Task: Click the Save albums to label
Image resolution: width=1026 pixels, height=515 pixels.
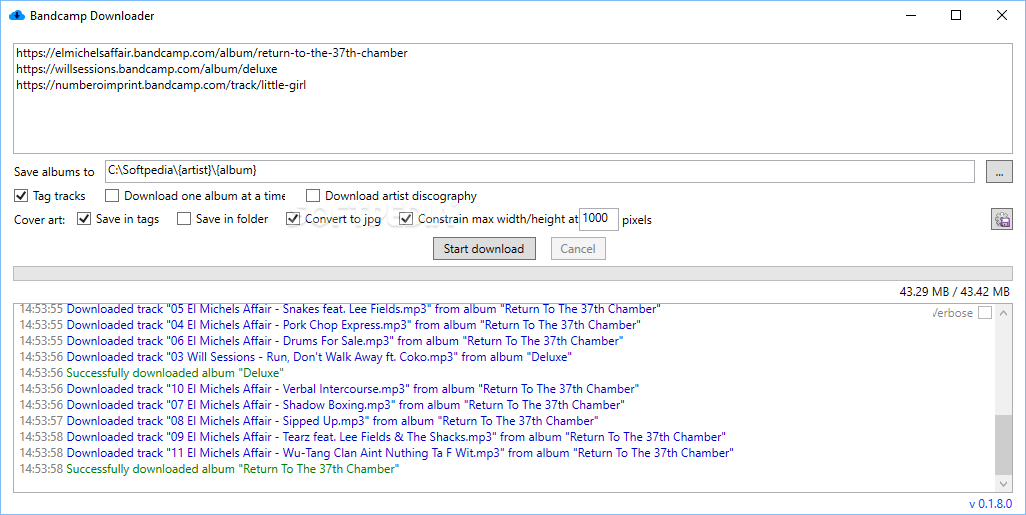Action: point(54,172)
